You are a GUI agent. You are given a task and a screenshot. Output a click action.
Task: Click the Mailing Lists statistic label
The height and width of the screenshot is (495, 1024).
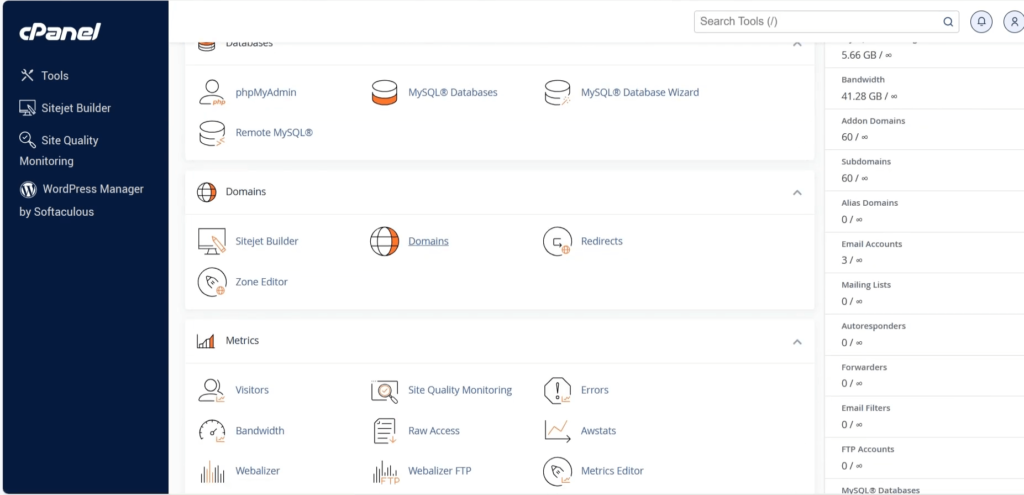point(866,285)
